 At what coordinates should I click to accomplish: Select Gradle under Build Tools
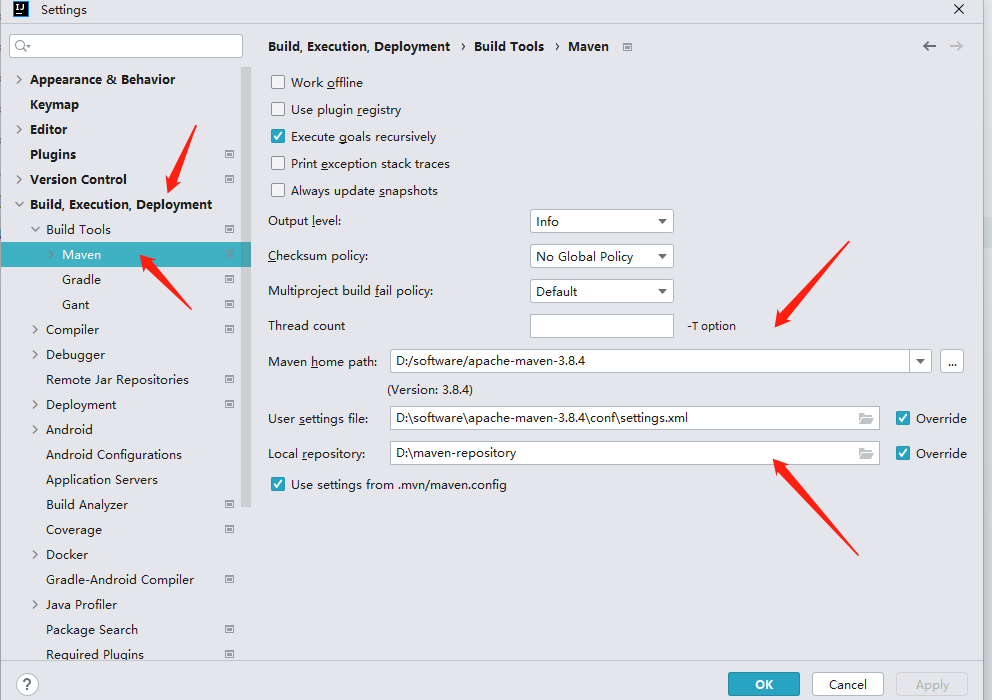tap(82, 279)
